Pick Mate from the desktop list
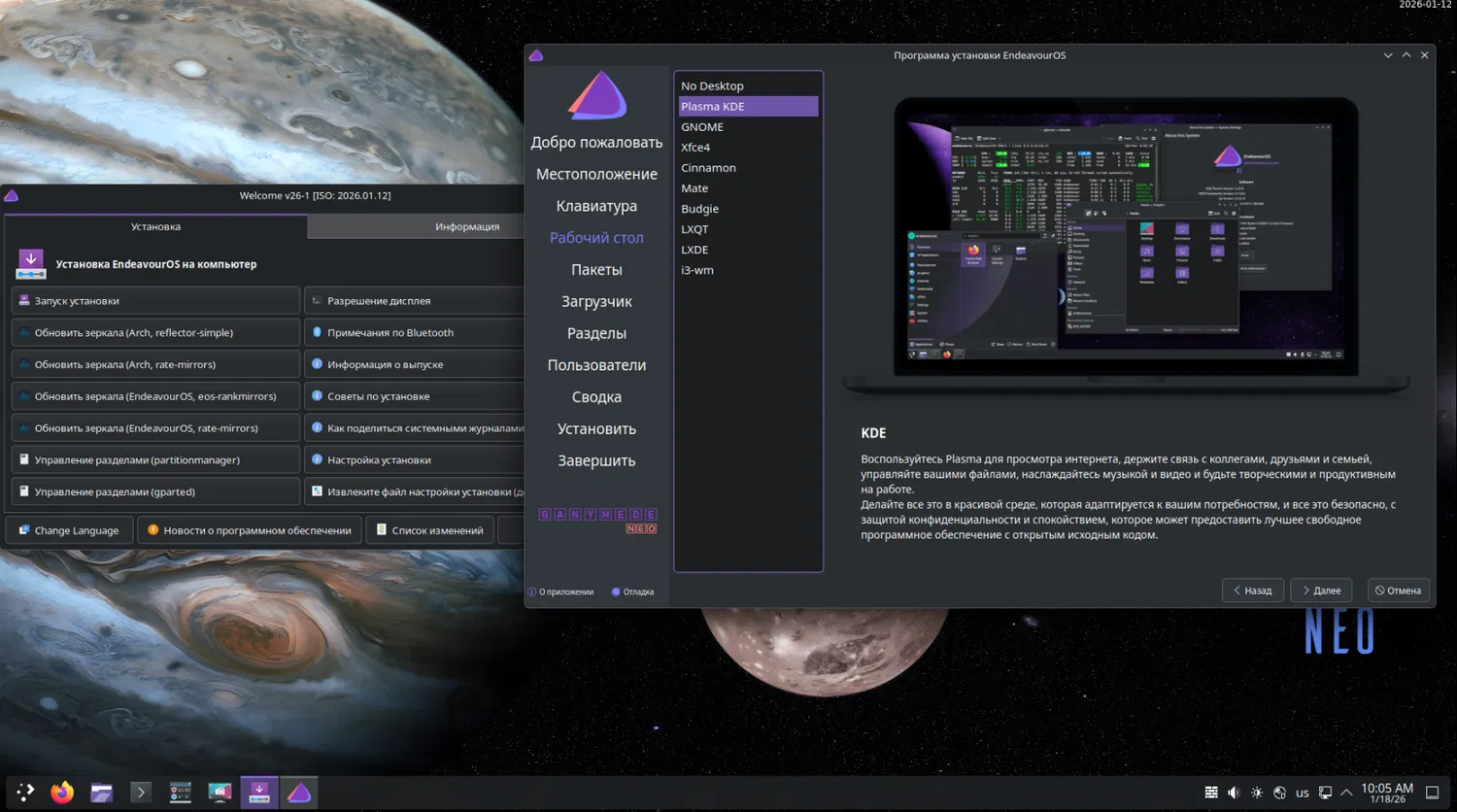 (749, 187)
